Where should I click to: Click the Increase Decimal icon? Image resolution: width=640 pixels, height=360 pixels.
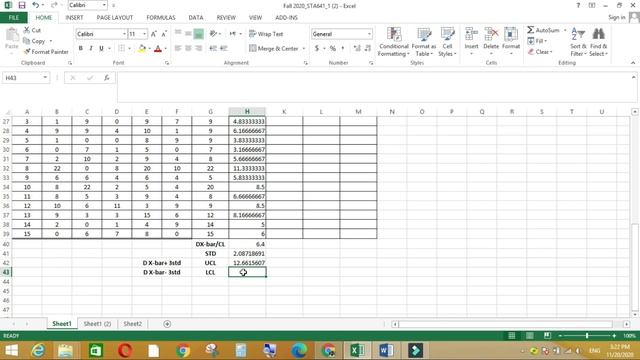pyautogui.click(x=357, y=48)
